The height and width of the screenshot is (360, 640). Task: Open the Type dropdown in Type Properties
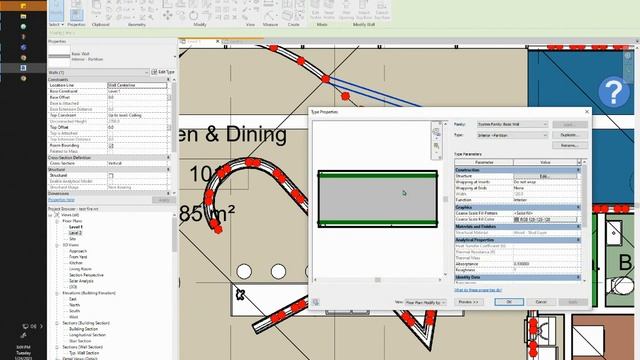click(x=512, y=135)
